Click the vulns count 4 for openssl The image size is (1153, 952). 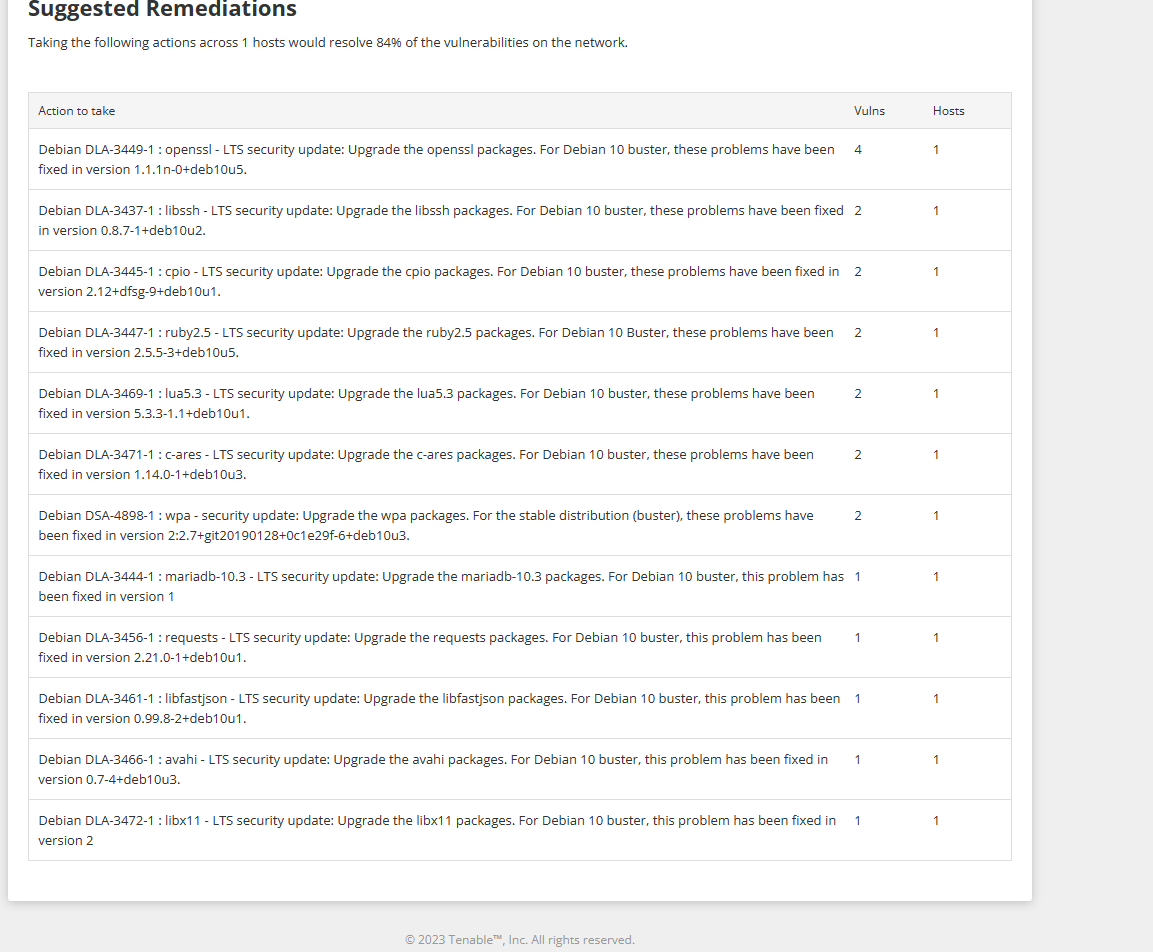pyautogui.click(x=858, y=150)
